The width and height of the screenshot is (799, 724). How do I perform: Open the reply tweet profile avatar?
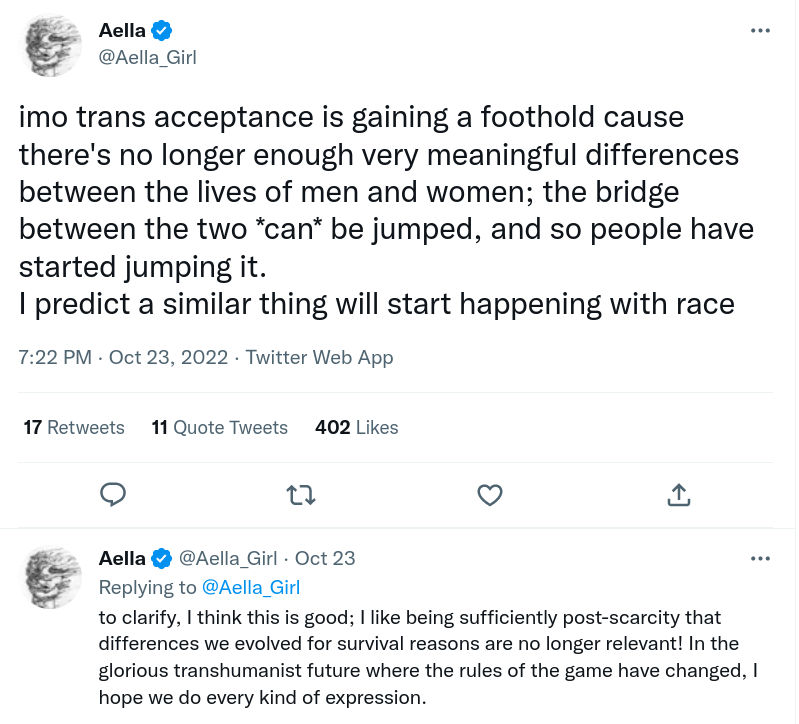[x=50, y=577]
